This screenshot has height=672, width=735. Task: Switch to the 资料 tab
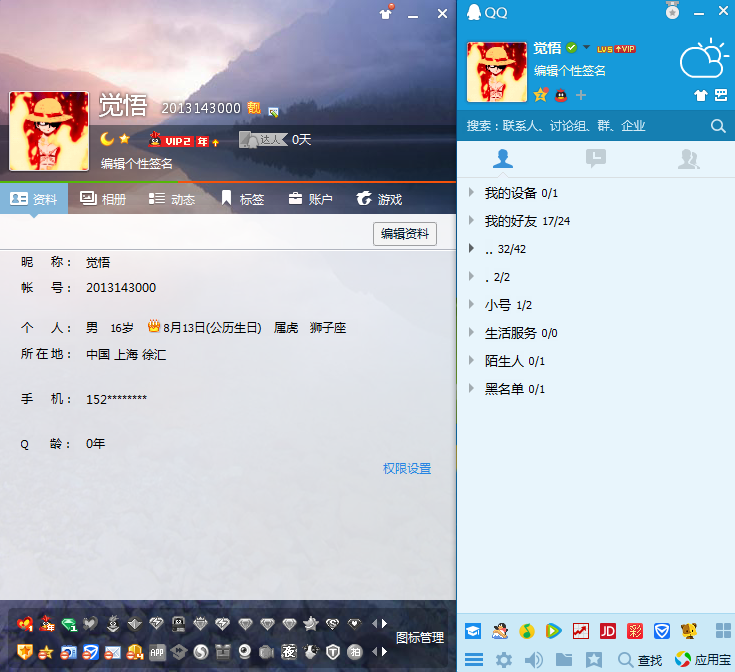pos(34,199)
